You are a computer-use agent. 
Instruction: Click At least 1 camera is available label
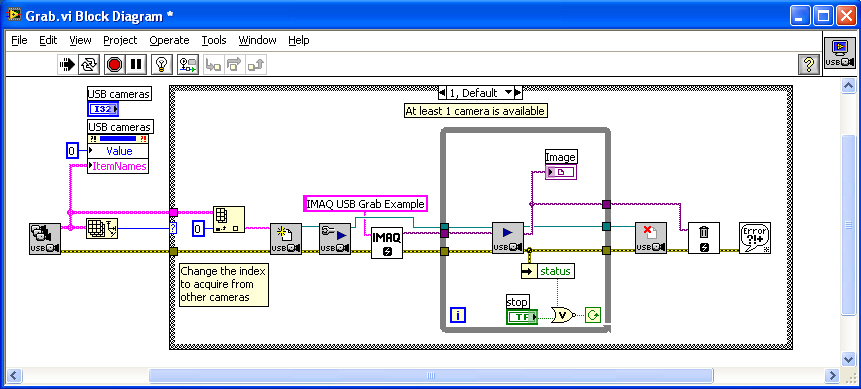tap(476, 111)
